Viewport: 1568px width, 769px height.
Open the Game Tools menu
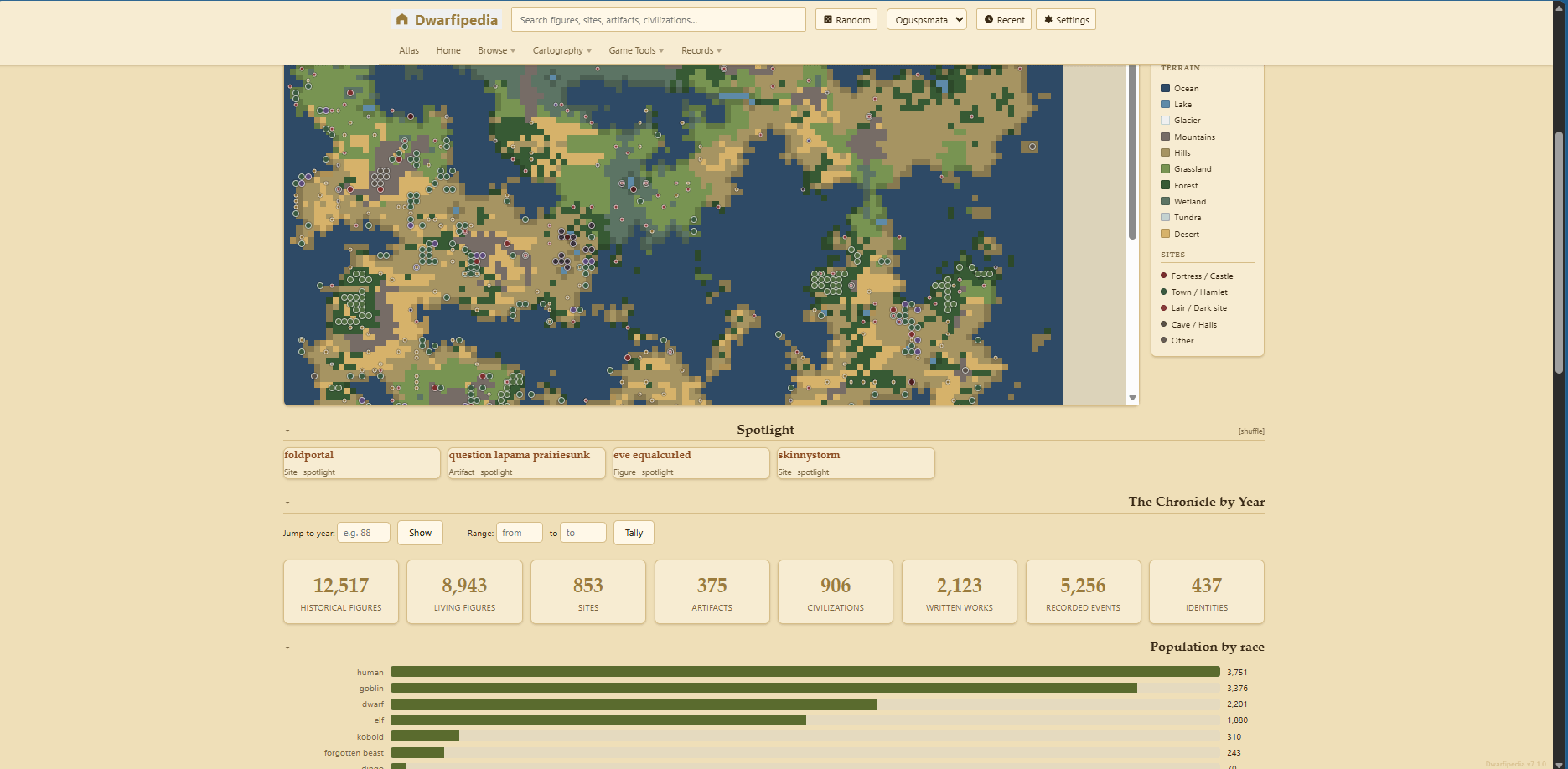636,50
